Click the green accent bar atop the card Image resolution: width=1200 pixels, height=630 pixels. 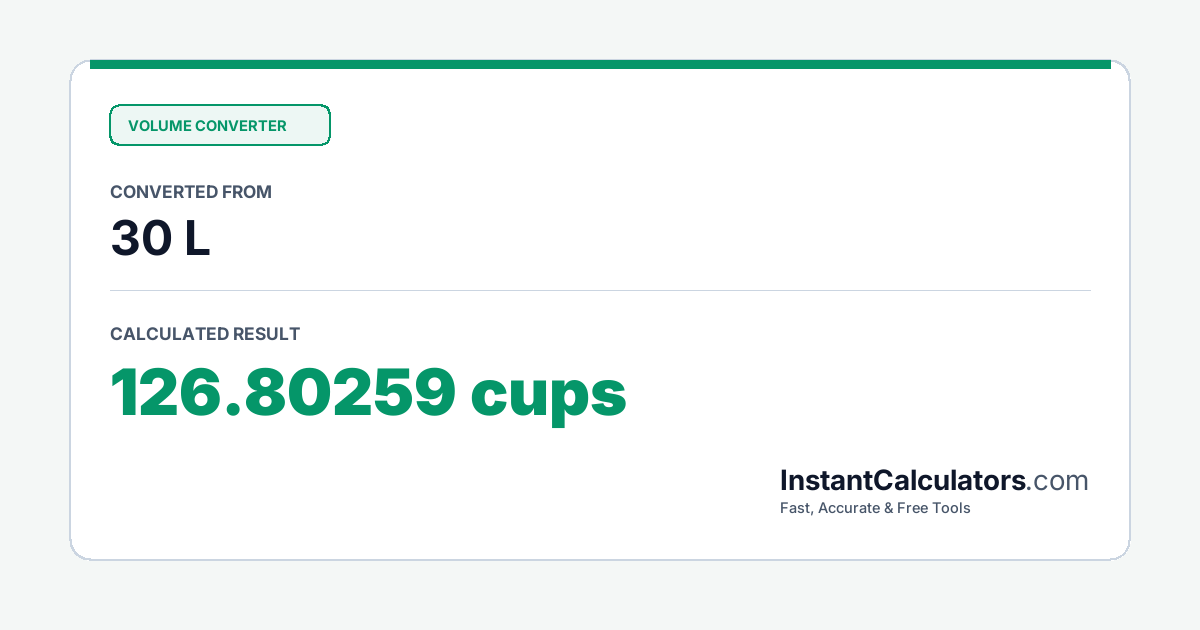tap(600, 64)
